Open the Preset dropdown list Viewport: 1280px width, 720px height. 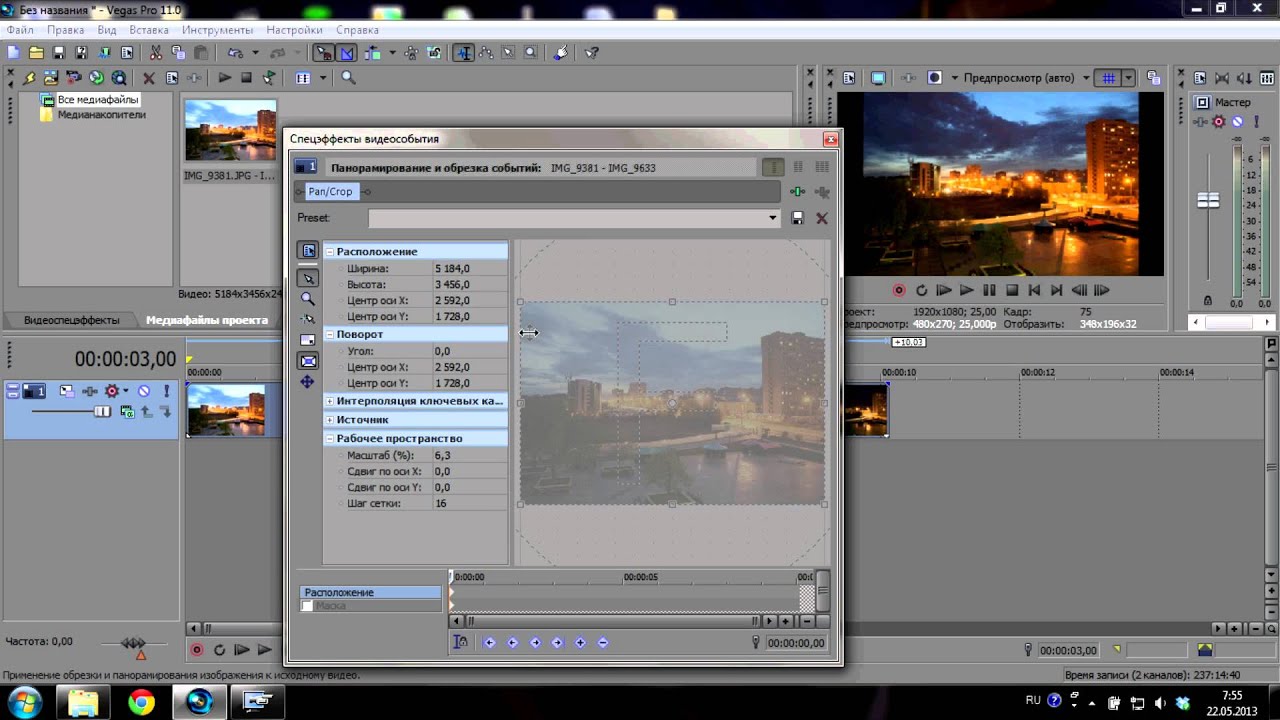click(772, 218)
